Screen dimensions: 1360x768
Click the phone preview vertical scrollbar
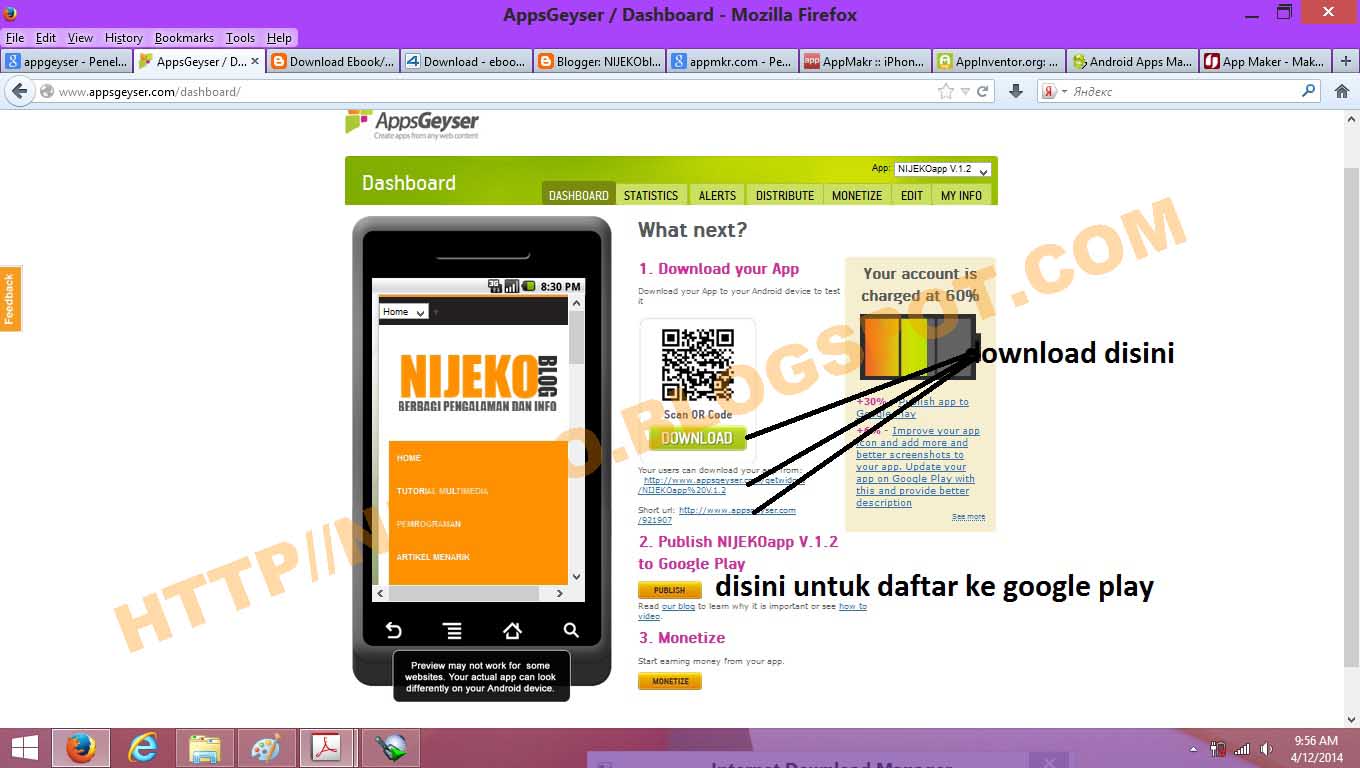pyautogui.click(x=576, y=442)
